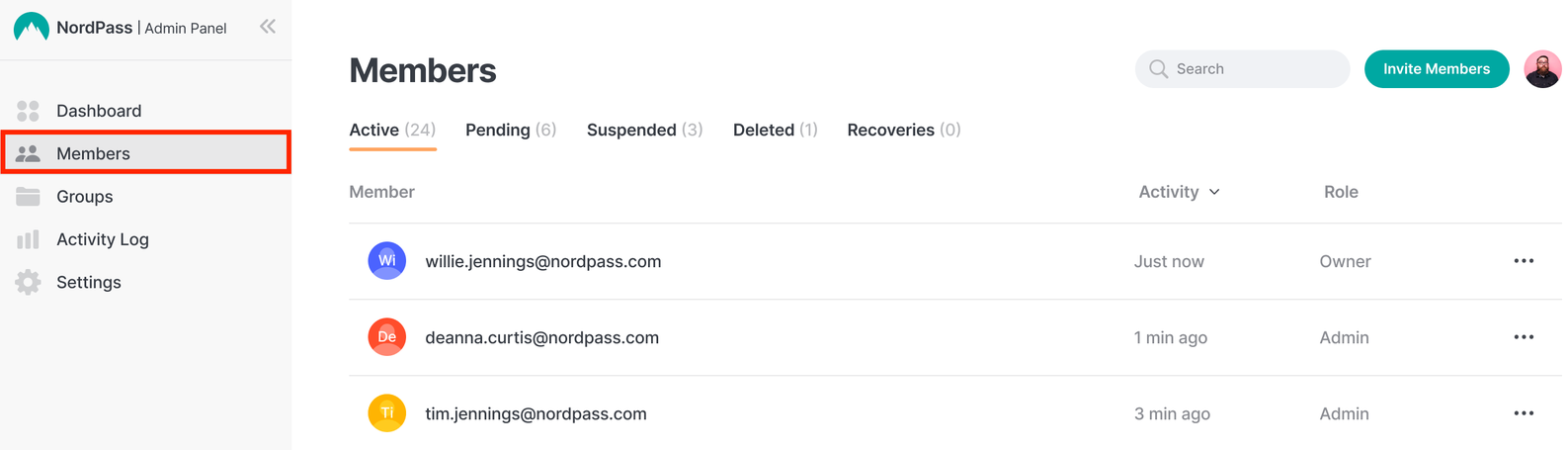Click the NordPass mountain logo icon
The width and height of the screenshot is (1568, 450).
pos(32,27)
